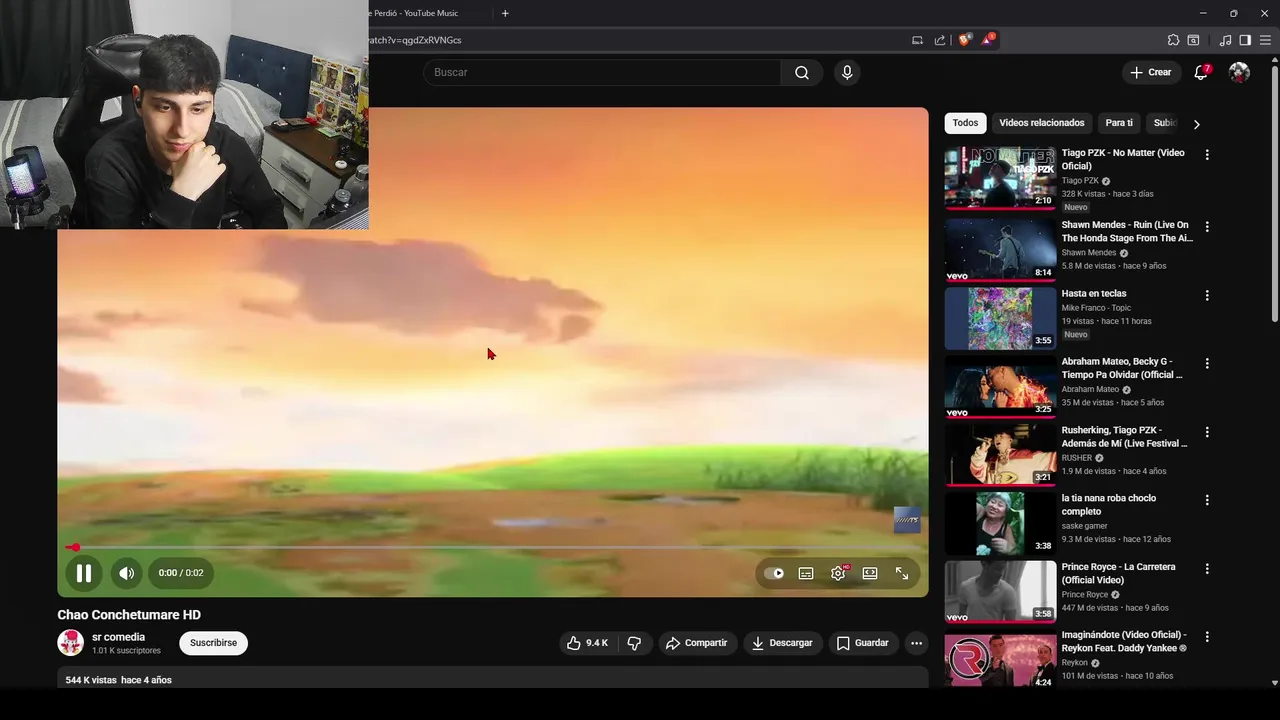Viewport: 1280px width, 720px height.
Task: Open Abraham Mateo Tiempo Pa Olvidar thumbnail
Action: click(x=1000, y=386)
